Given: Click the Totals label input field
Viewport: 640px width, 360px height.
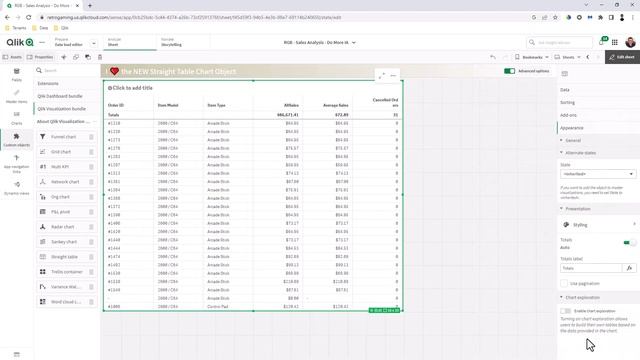Looking at the screenshot, I should [x=592, y=268].
